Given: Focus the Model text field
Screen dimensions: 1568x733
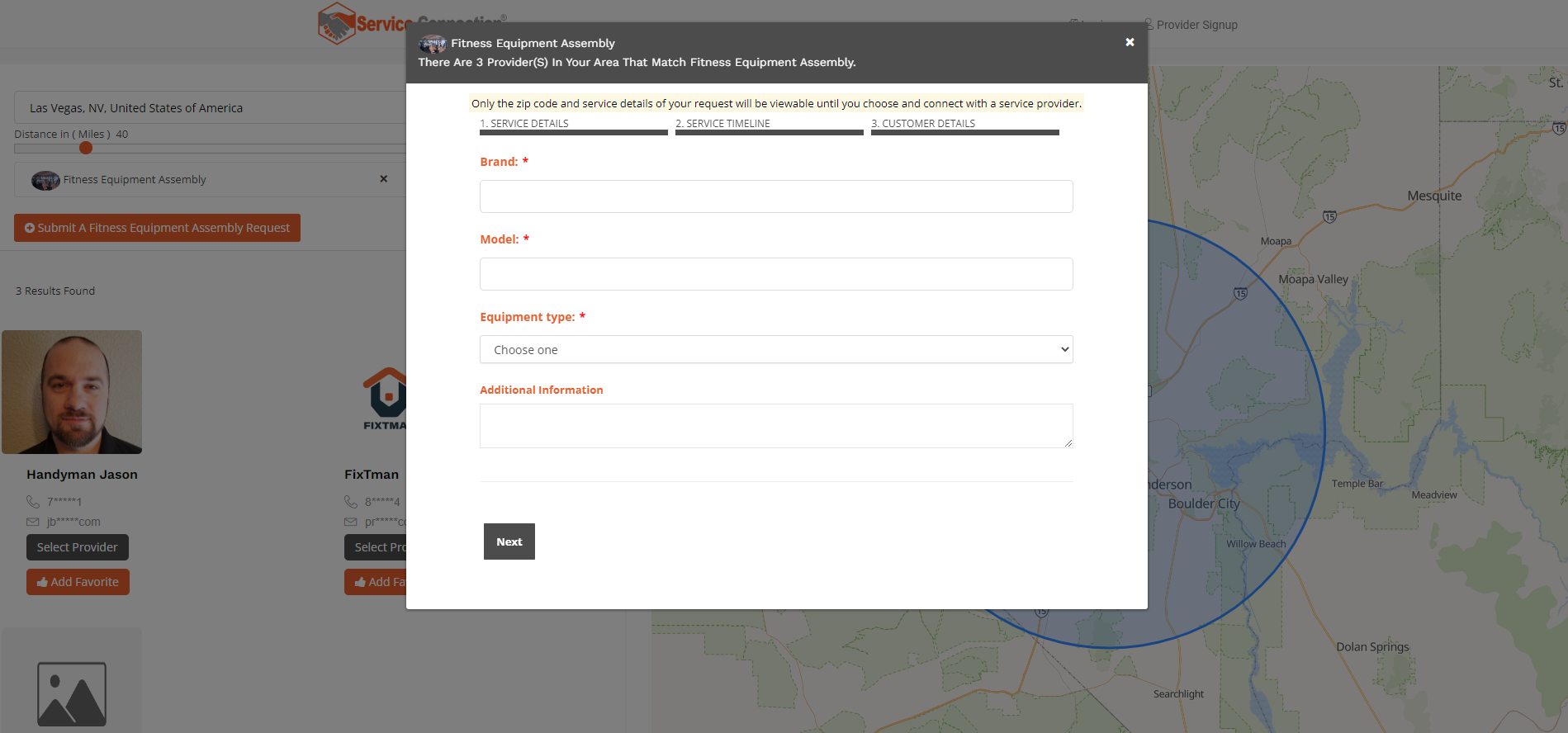Looking at the screenshot, I should (x=775, y=274).
